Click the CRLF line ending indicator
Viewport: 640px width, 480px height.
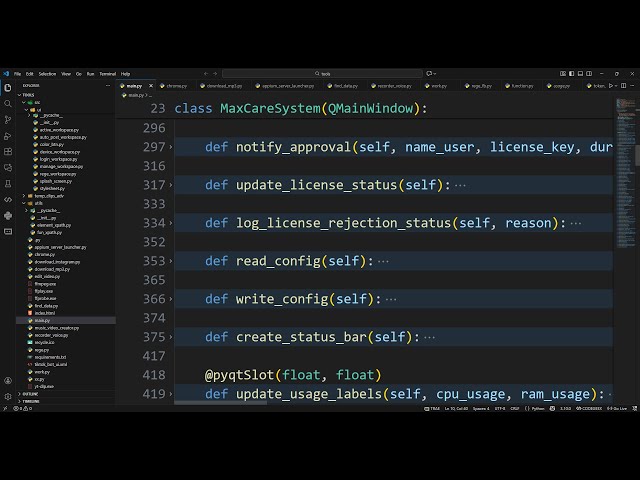click(515, 408)
